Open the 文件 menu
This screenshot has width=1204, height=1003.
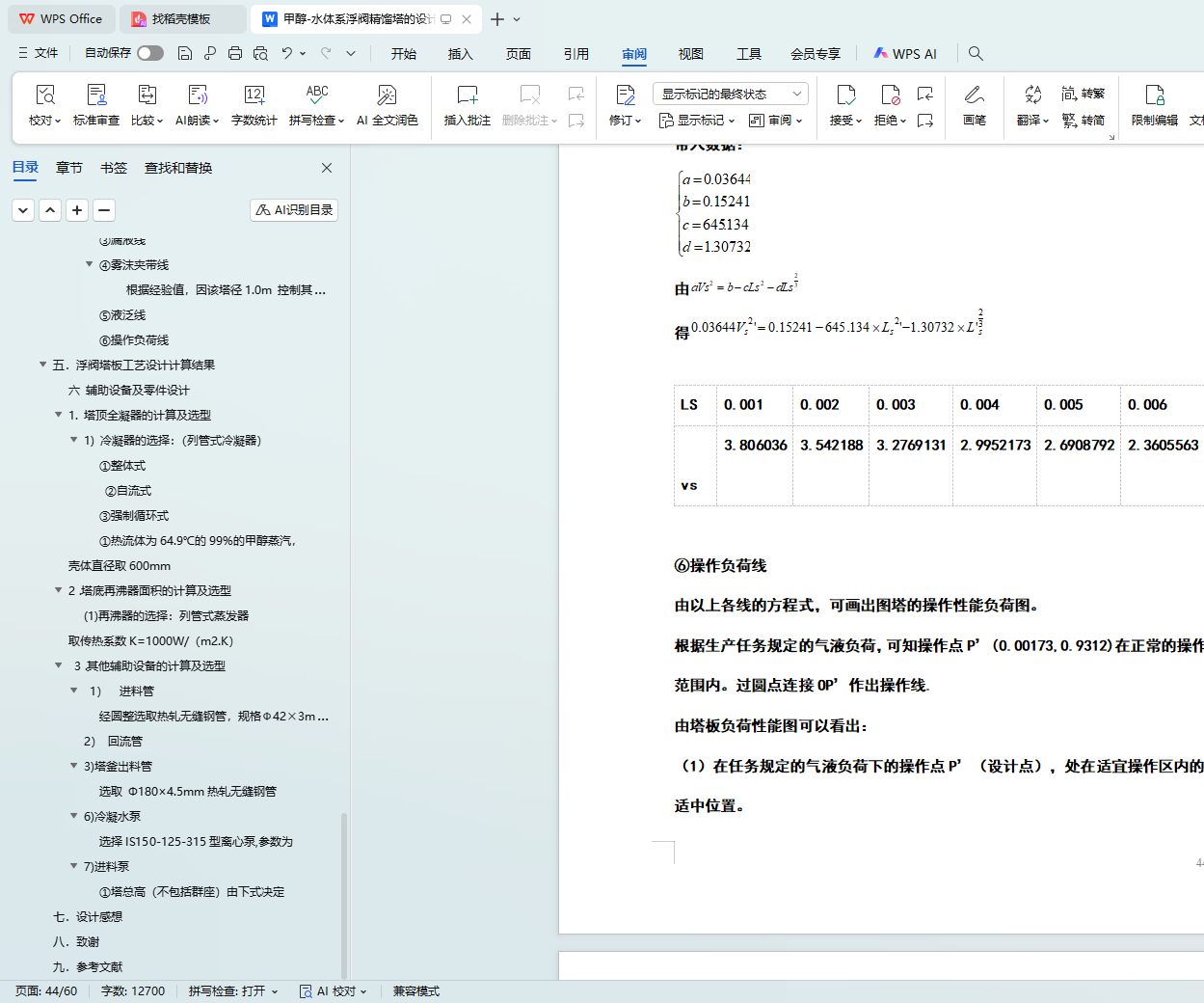point(39,53)
